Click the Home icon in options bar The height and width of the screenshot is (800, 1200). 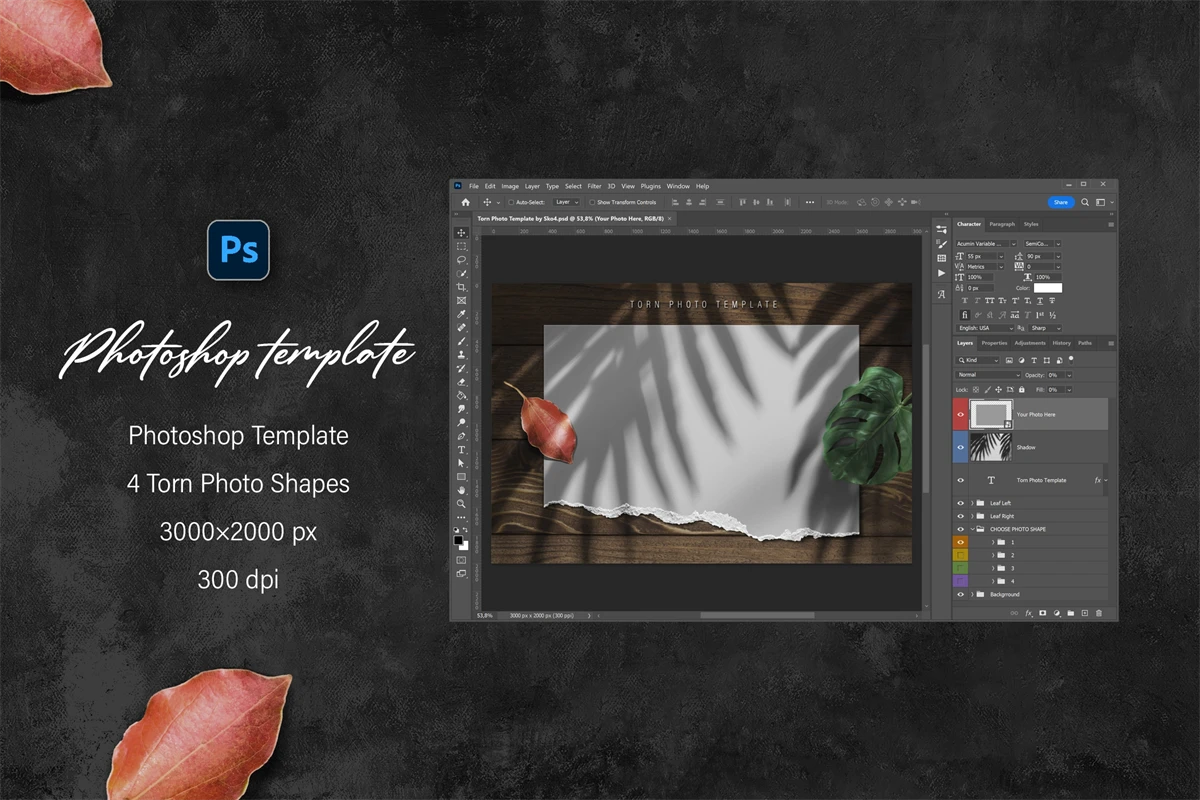click(x=465, y=202)
